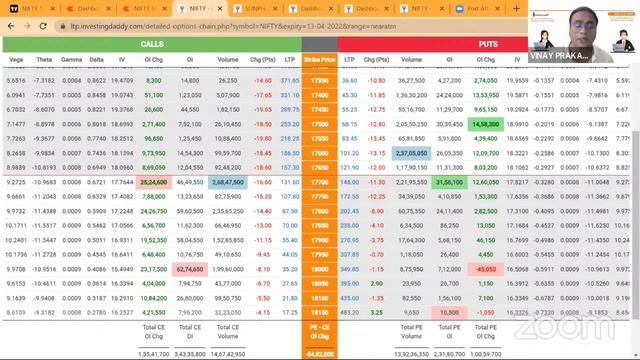Click the 17500 strike price cell
This screenshot has width=640, height=360.
pyautogui.click(x=320, y=124)
